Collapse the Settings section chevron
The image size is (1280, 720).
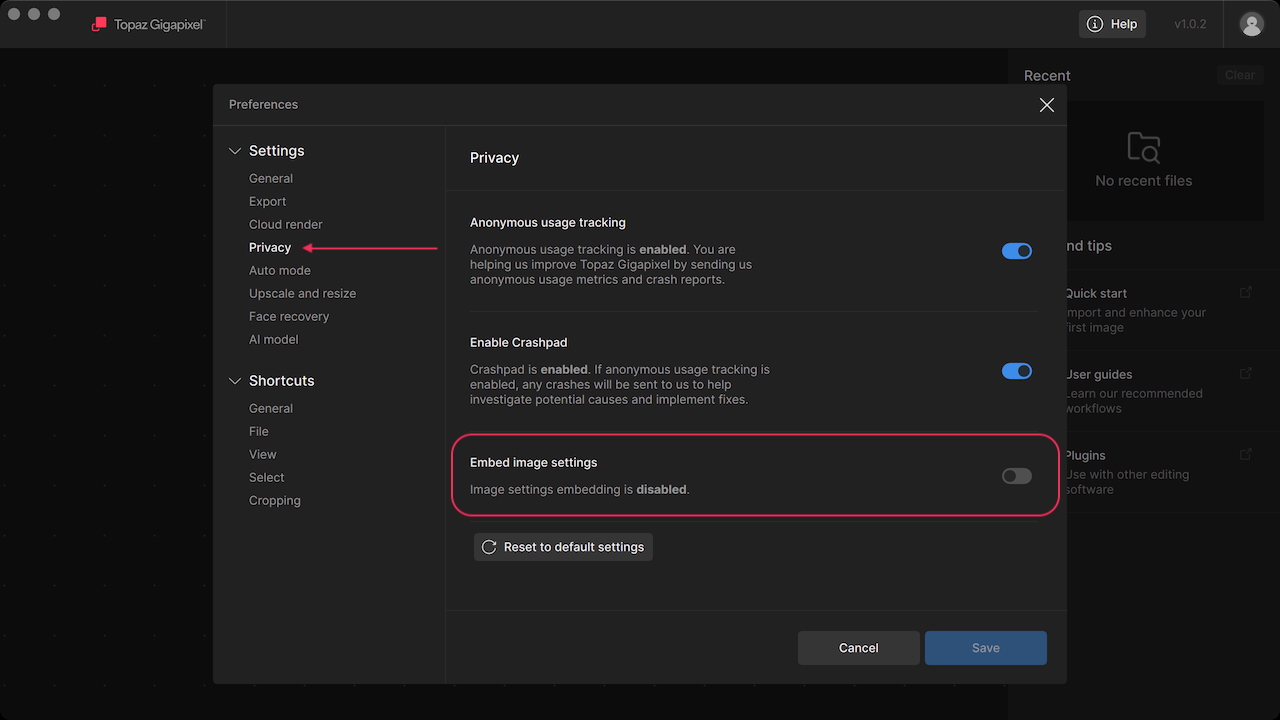235,151
